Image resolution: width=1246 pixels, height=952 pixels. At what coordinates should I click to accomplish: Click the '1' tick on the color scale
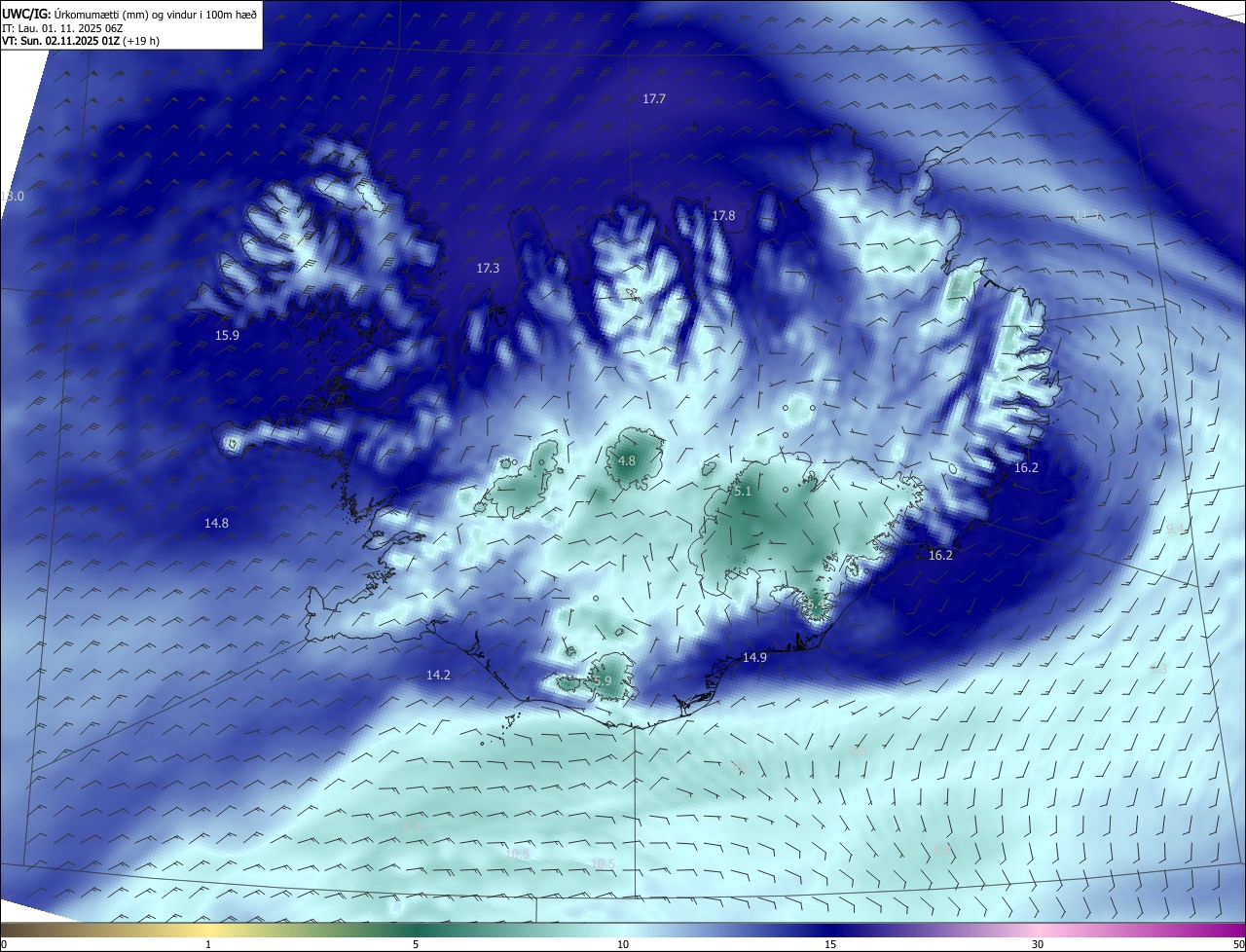(208, 944)
